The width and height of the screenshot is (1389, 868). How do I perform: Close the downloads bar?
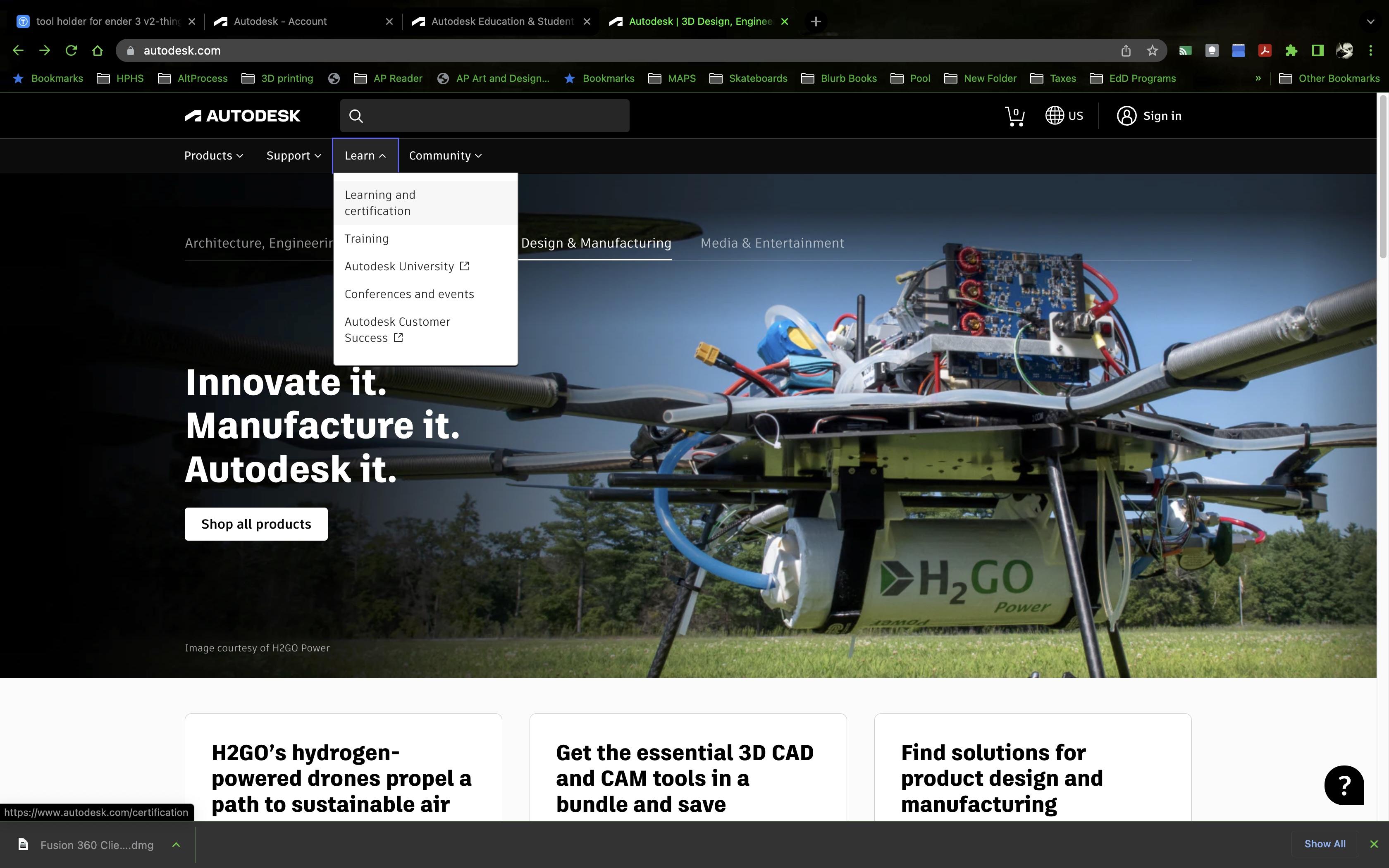(x=1374, y=844)
